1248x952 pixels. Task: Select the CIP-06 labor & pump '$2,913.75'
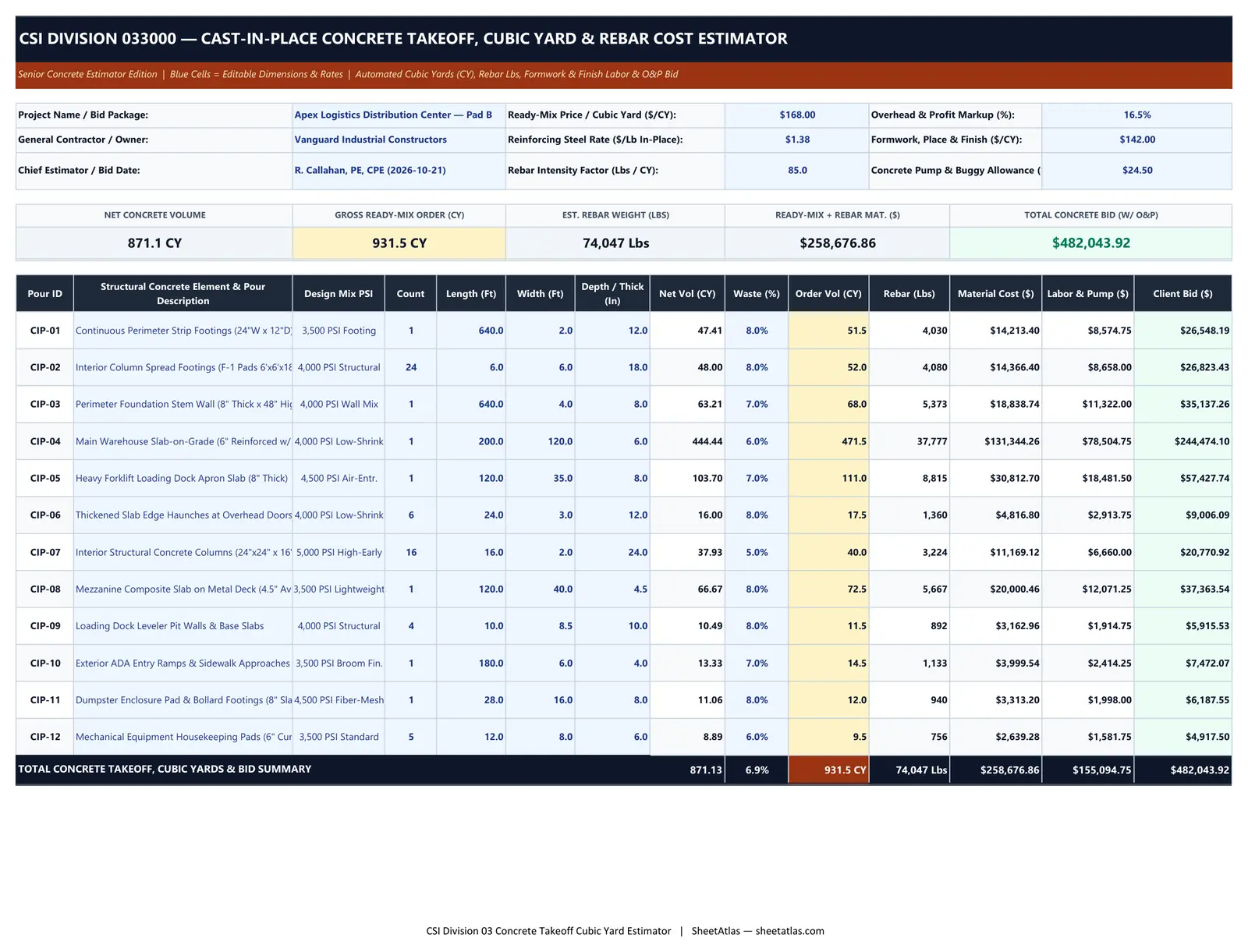[1087, 515]
